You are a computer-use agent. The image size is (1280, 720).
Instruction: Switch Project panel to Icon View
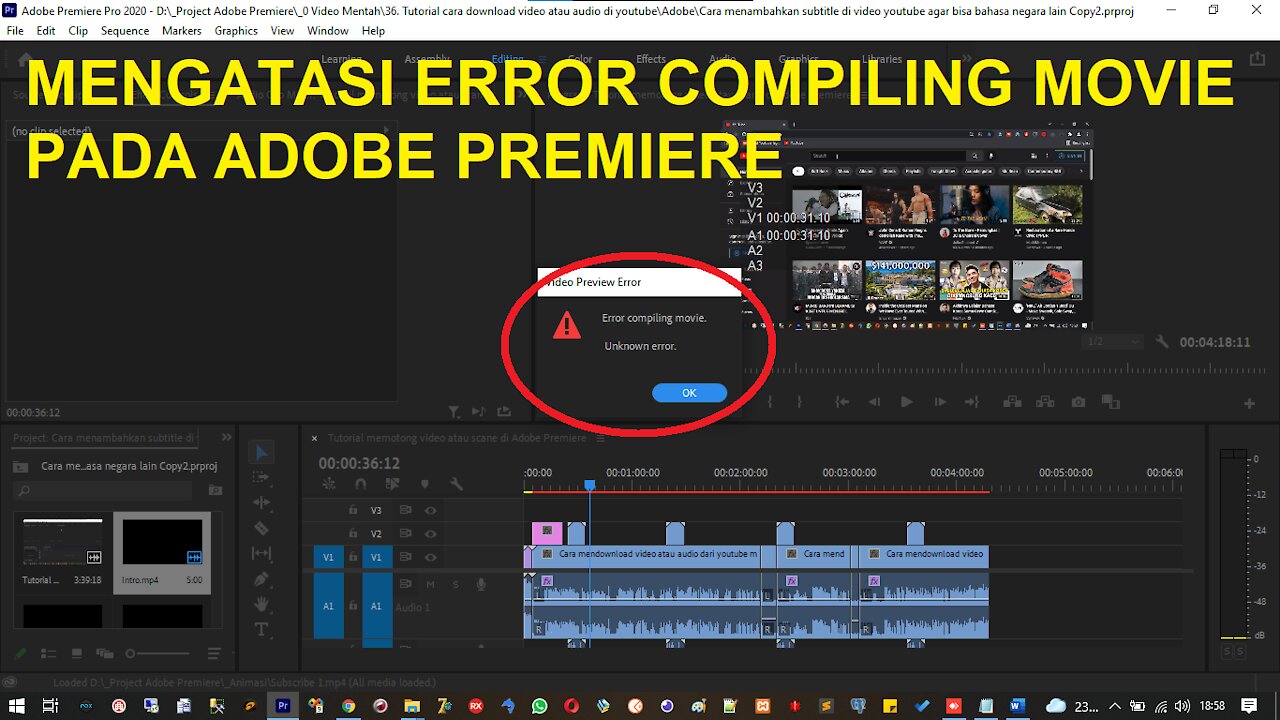[77, 654]
